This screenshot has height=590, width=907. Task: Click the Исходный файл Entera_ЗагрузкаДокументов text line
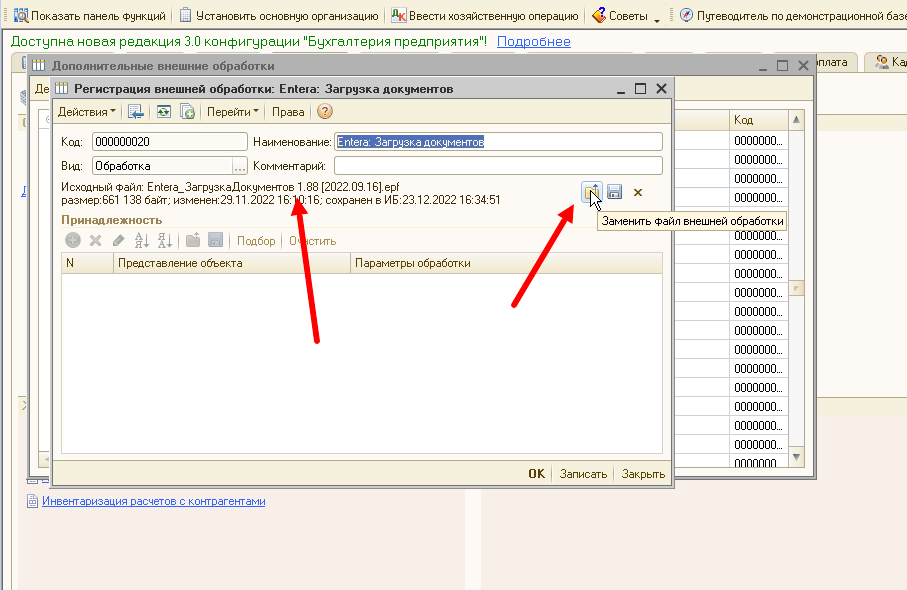click(x=230, y=187)
